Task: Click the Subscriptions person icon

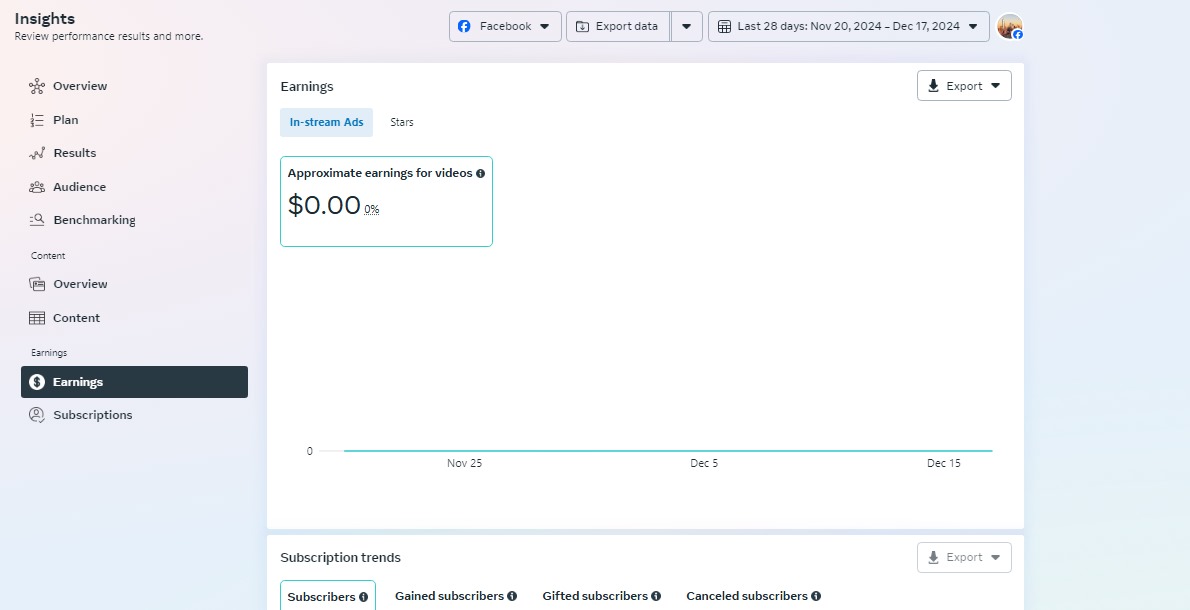Action: point(37,415)
